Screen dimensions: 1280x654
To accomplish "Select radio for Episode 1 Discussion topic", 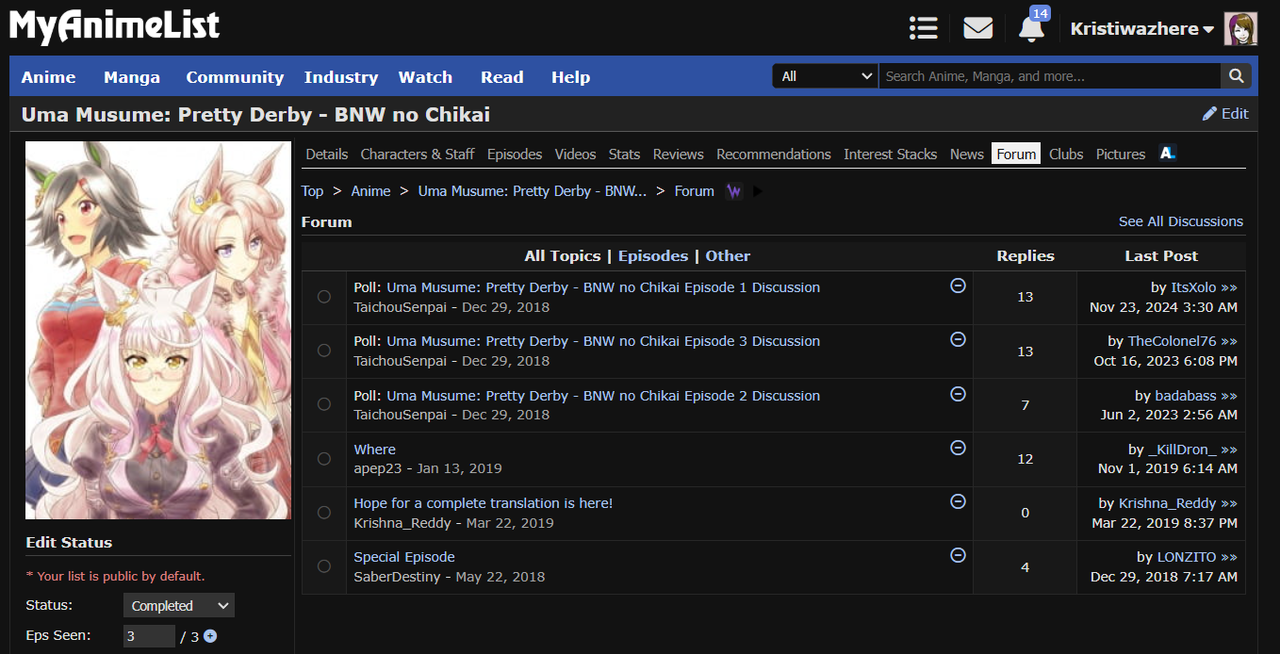I will (324, 297).
